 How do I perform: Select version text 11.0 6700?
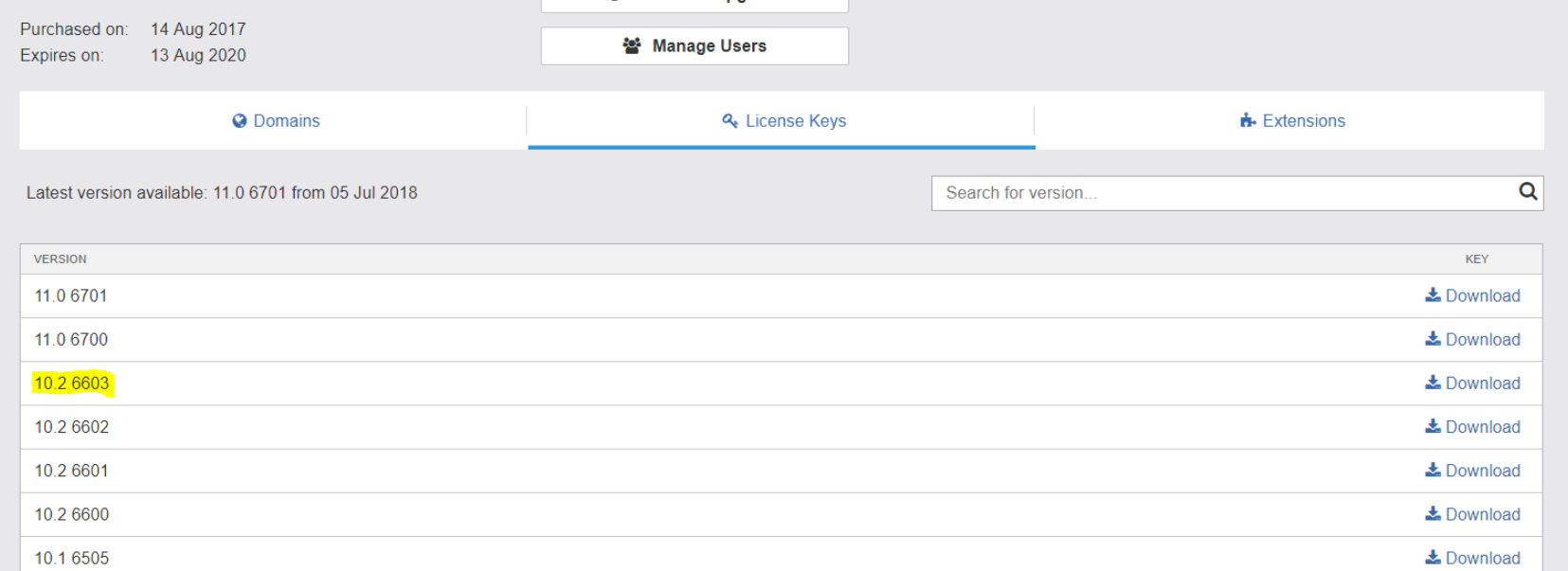point(71,340)
